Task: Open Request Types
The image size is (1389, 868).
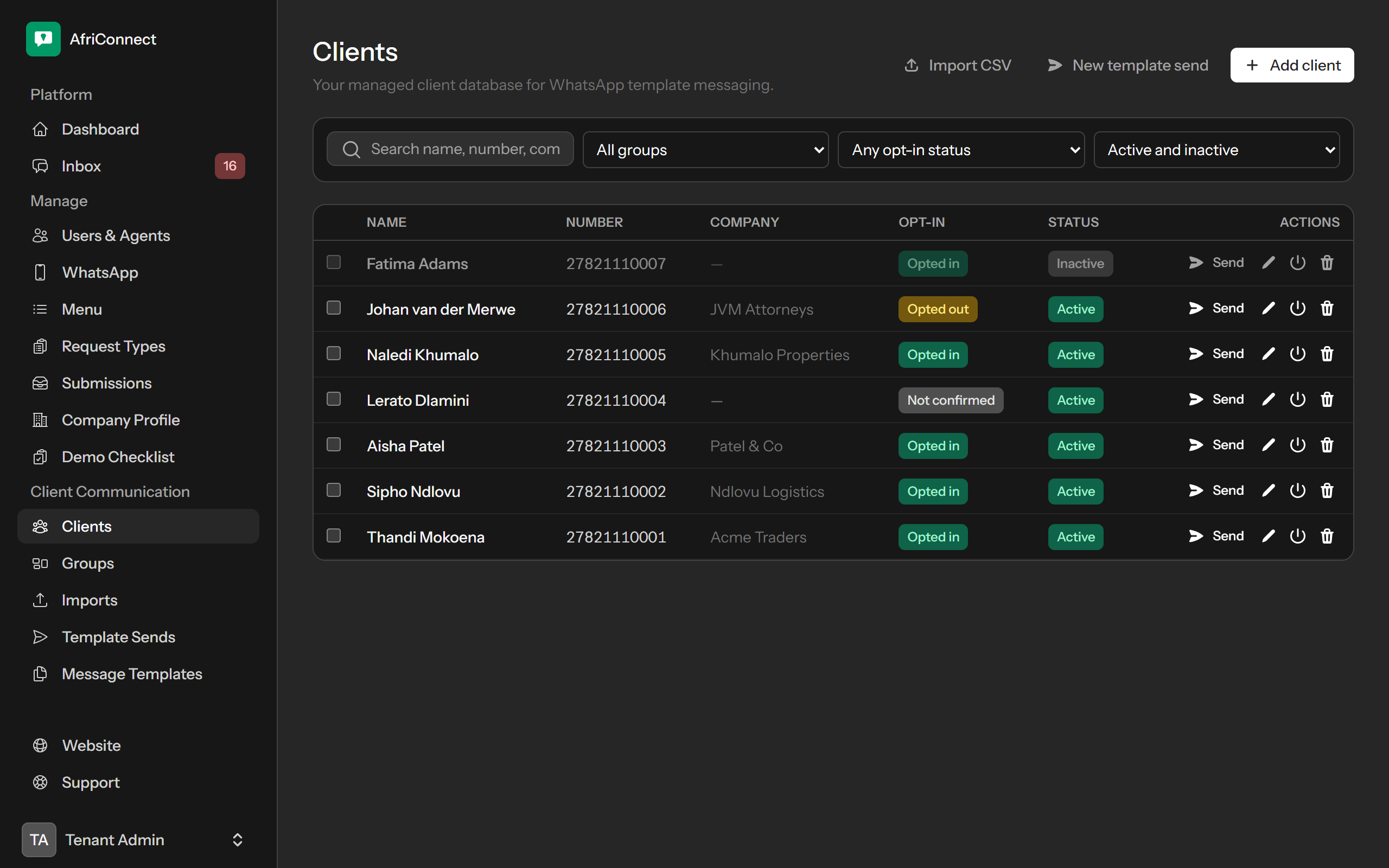Action: tap(138, 346)
